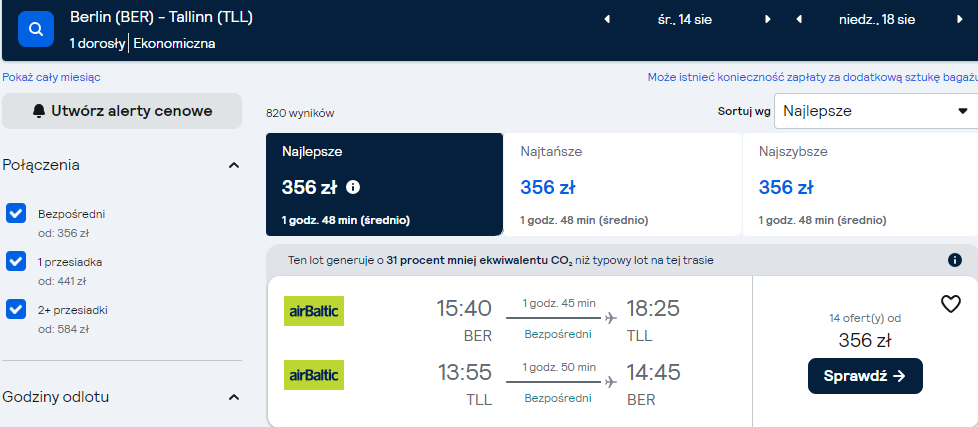Screen dimensions: 978x427
Task: Click the 13:55 return departure time
Action: tap(464, 372)
